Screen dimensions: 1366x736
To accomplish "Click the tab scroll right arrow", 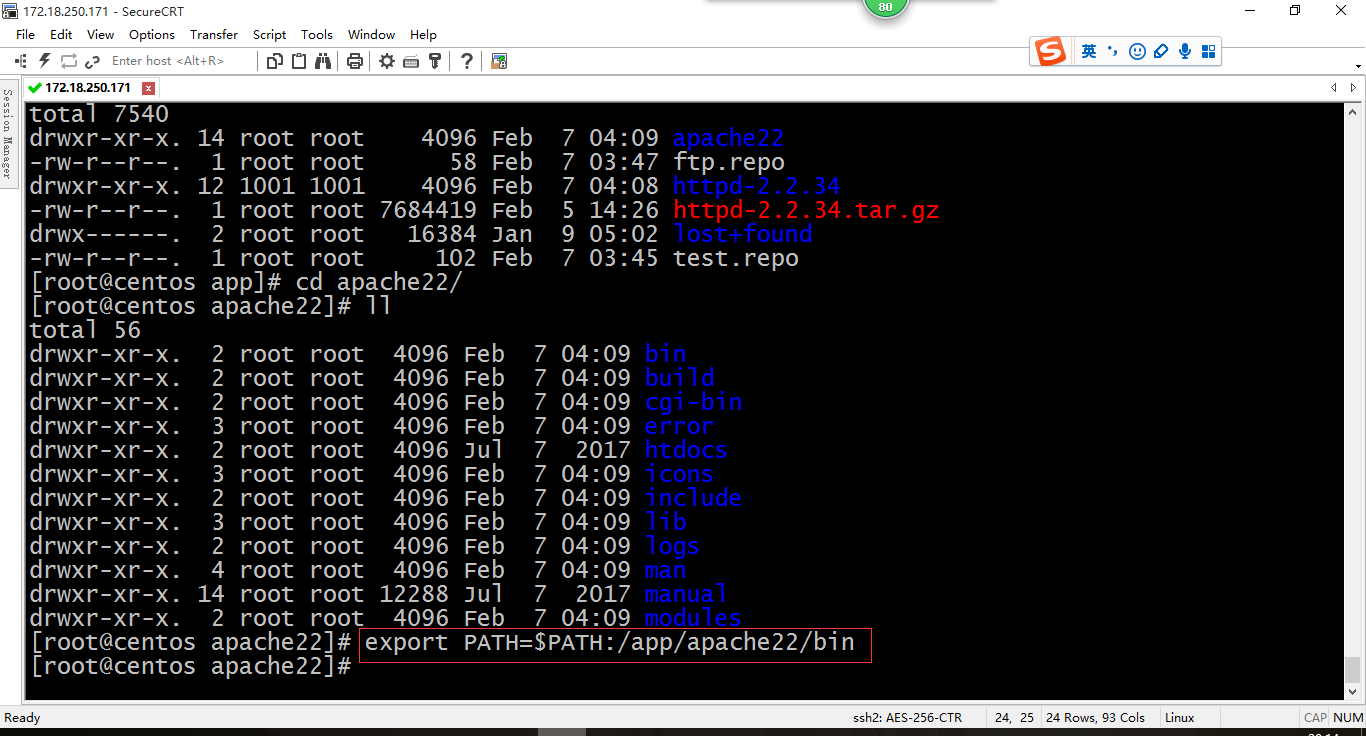I will (1353, 88).
